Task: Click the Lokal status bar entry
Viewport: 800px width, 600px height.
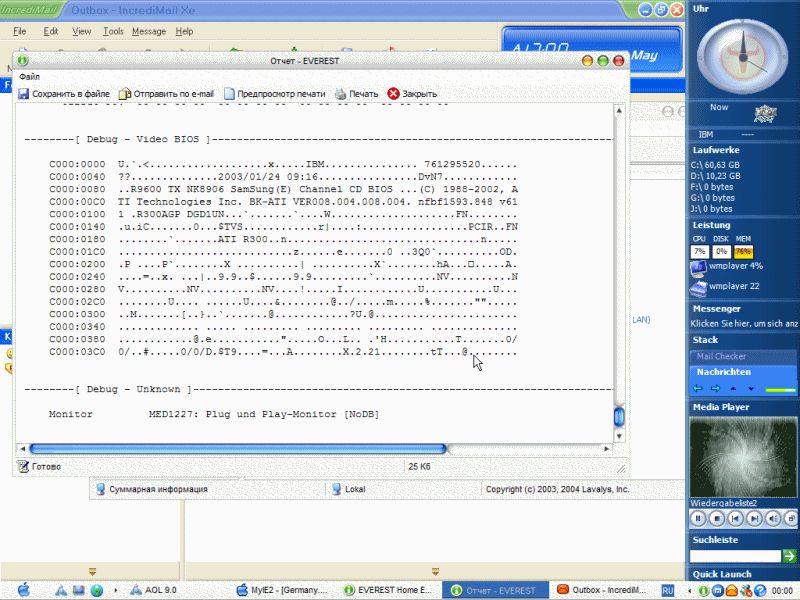Action: click(x=348, y=489)
